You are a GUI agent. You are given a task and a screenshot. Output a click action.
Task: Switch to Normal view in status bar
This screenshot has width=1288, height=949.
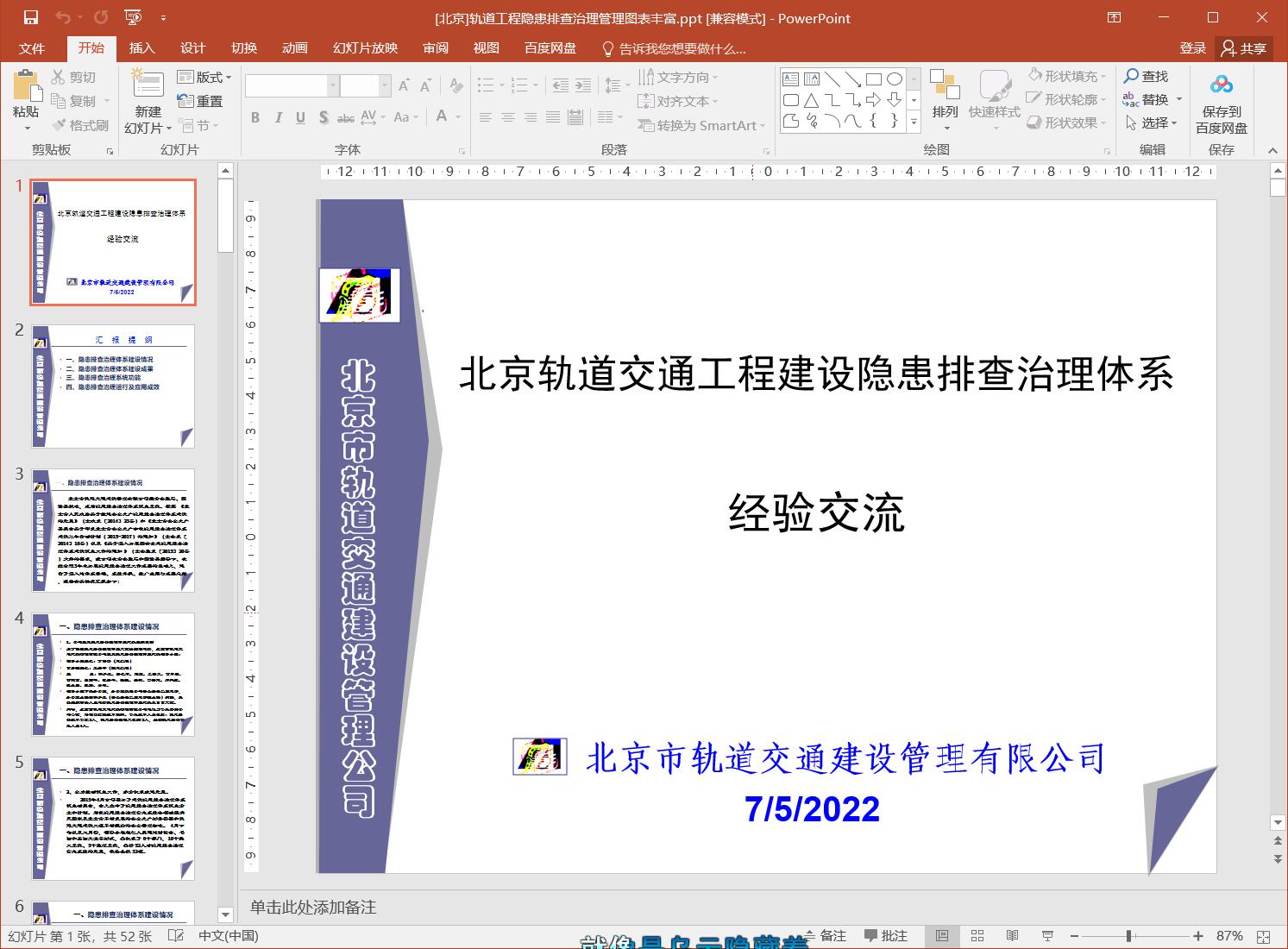[x=942, y=936]
